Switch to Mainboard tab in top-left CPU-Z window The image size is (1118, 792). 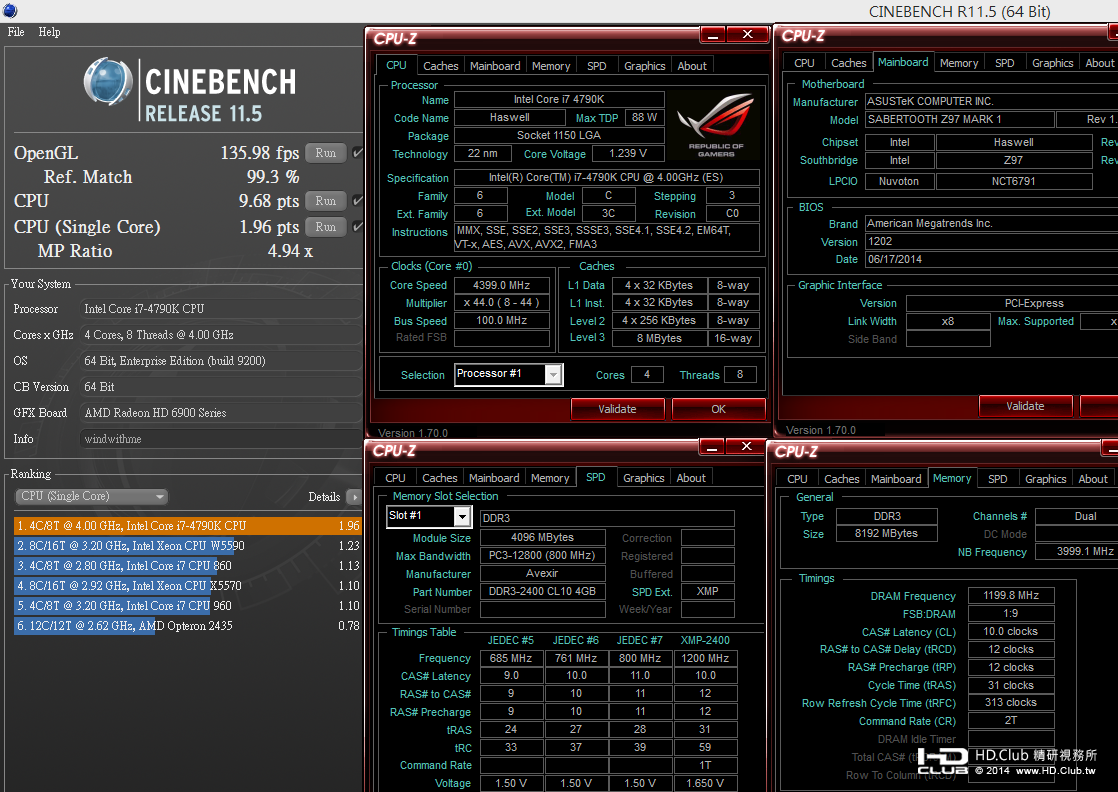click(495, 66)
